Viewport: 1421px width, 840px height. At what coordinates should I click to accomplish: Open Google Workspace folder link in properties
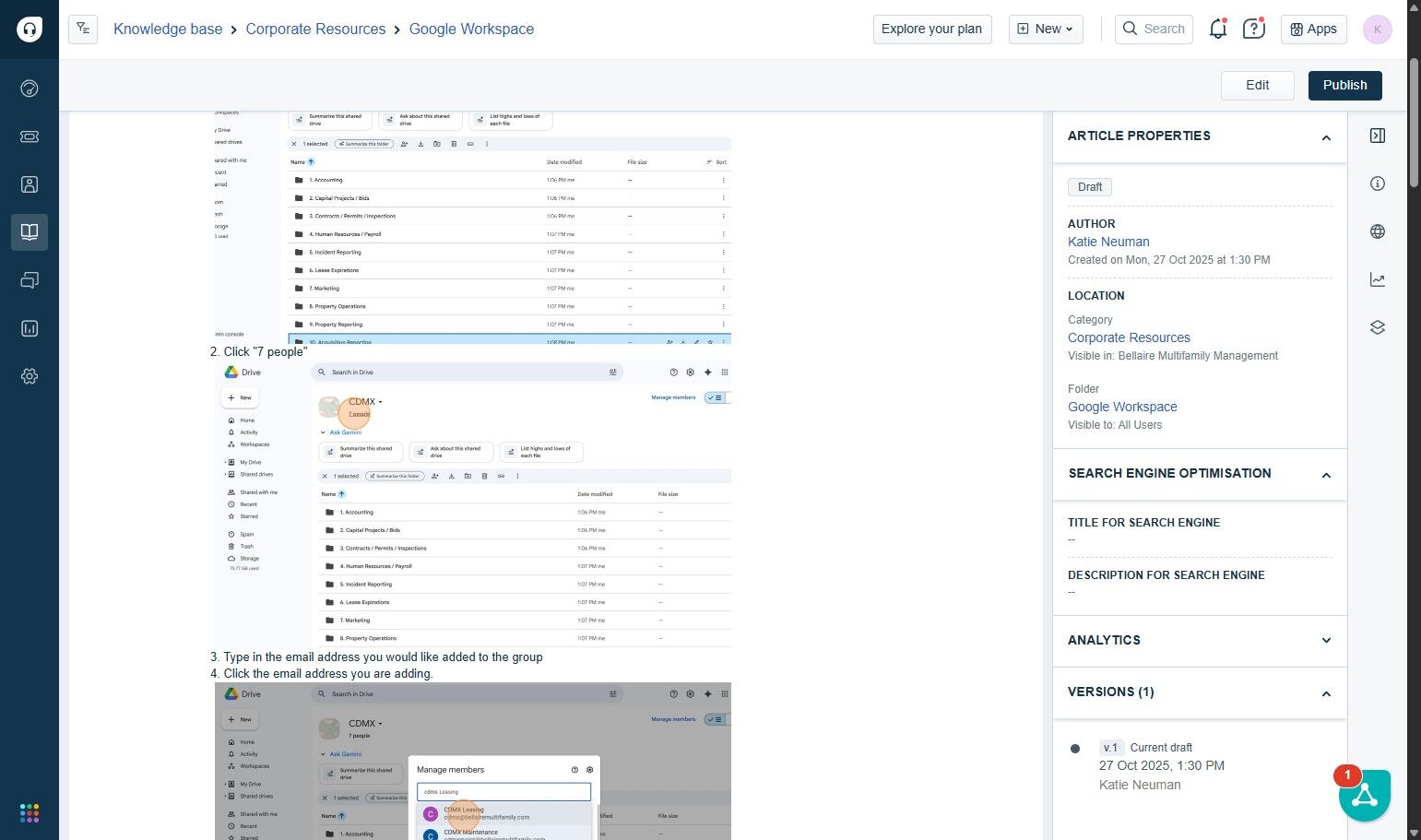pos(1122,407)
